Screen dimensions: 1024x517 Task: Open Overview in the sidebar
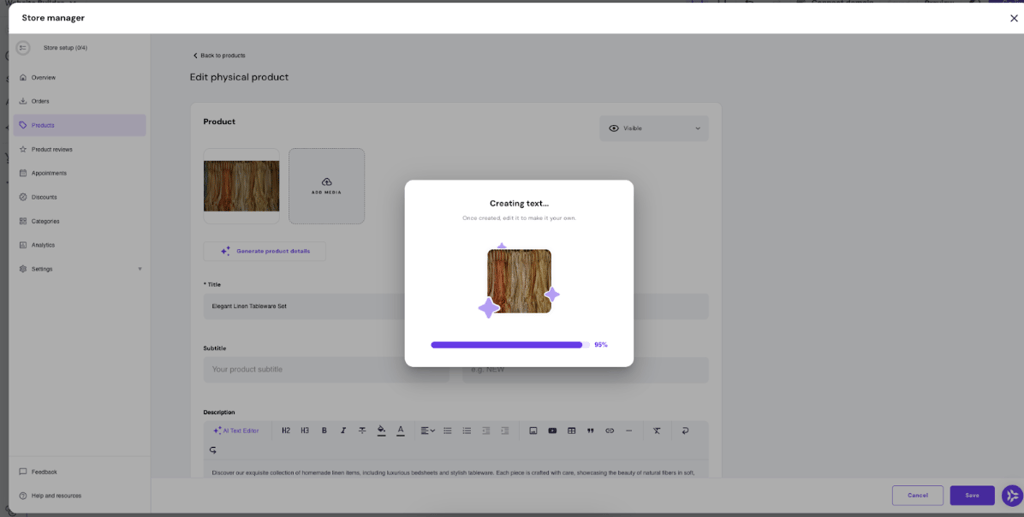point(80,78)
